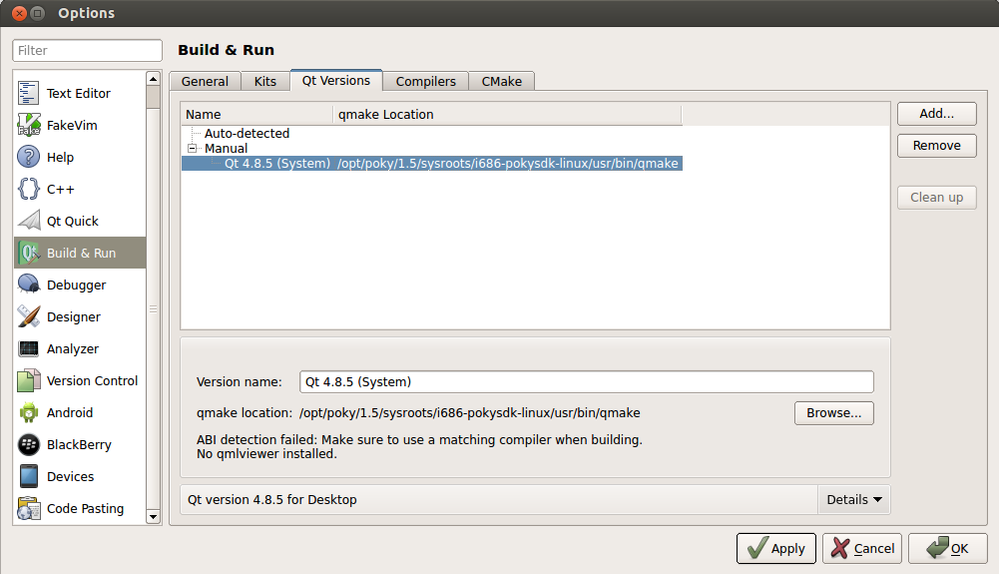This screenshot has height=574, width=999.
Task: Select the BlackBerry logo icon
Action: click(x=29, y=445)
